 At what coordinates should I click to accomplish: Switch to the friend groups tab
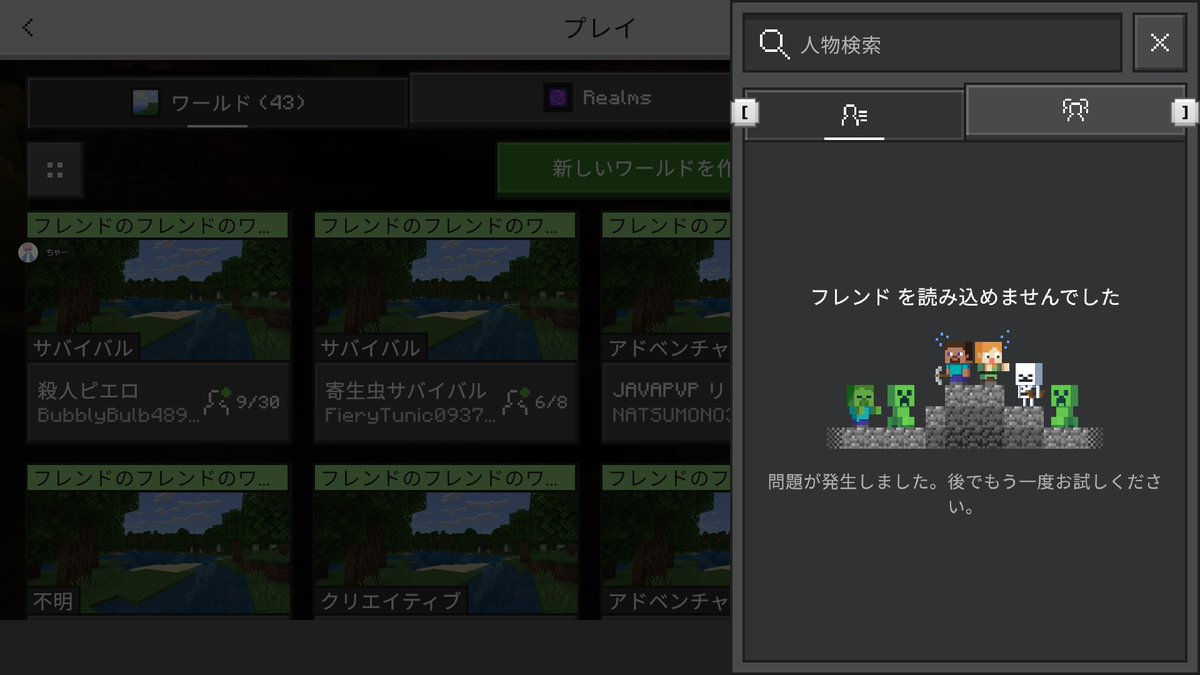tap(1075, 111)
